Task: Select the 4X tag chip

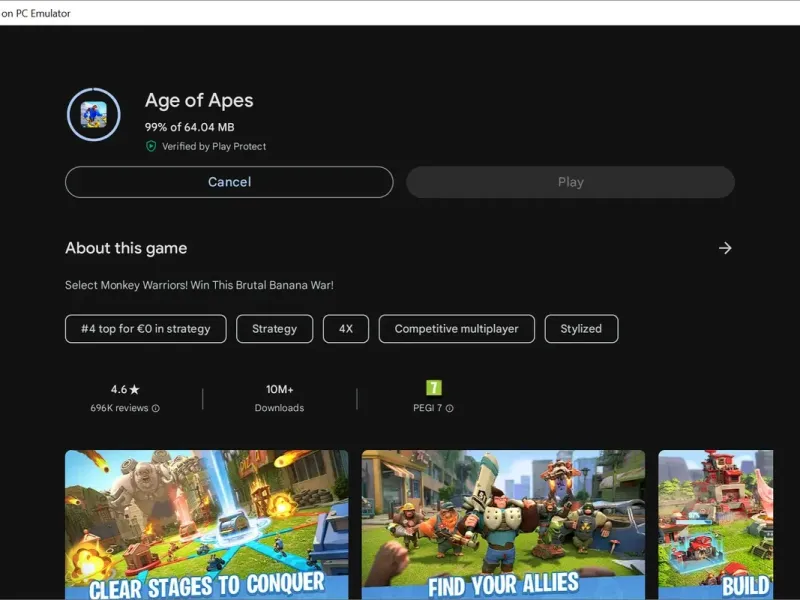Action: (346, 329)
